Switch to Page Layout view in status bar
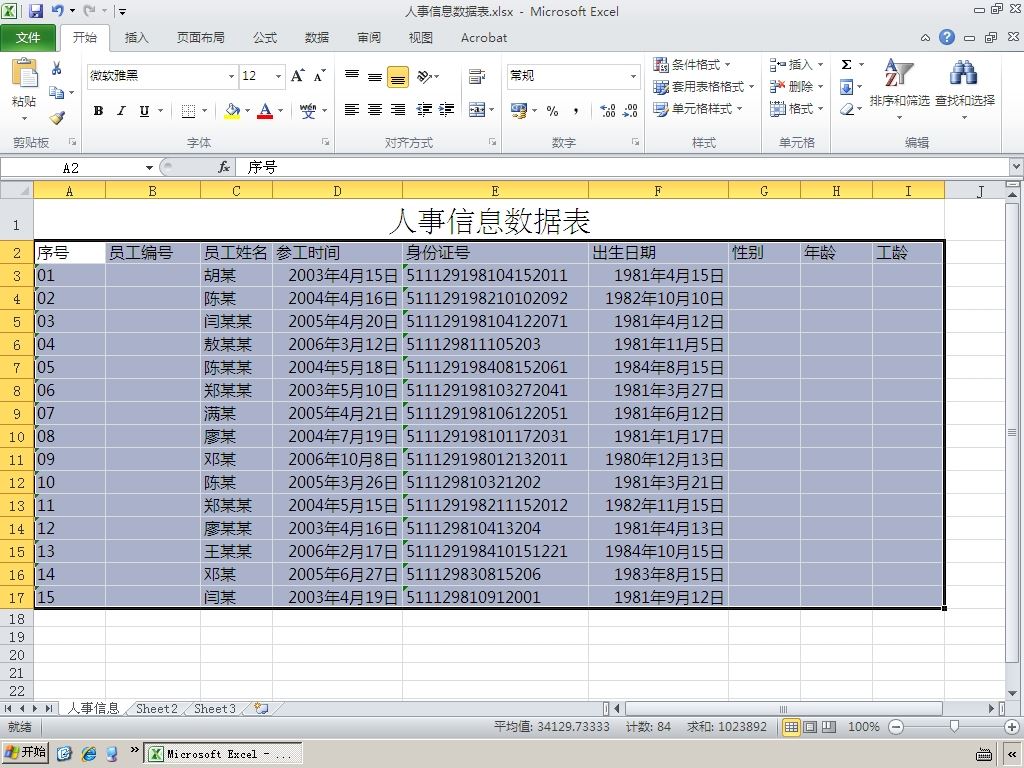 pos(810,727)
